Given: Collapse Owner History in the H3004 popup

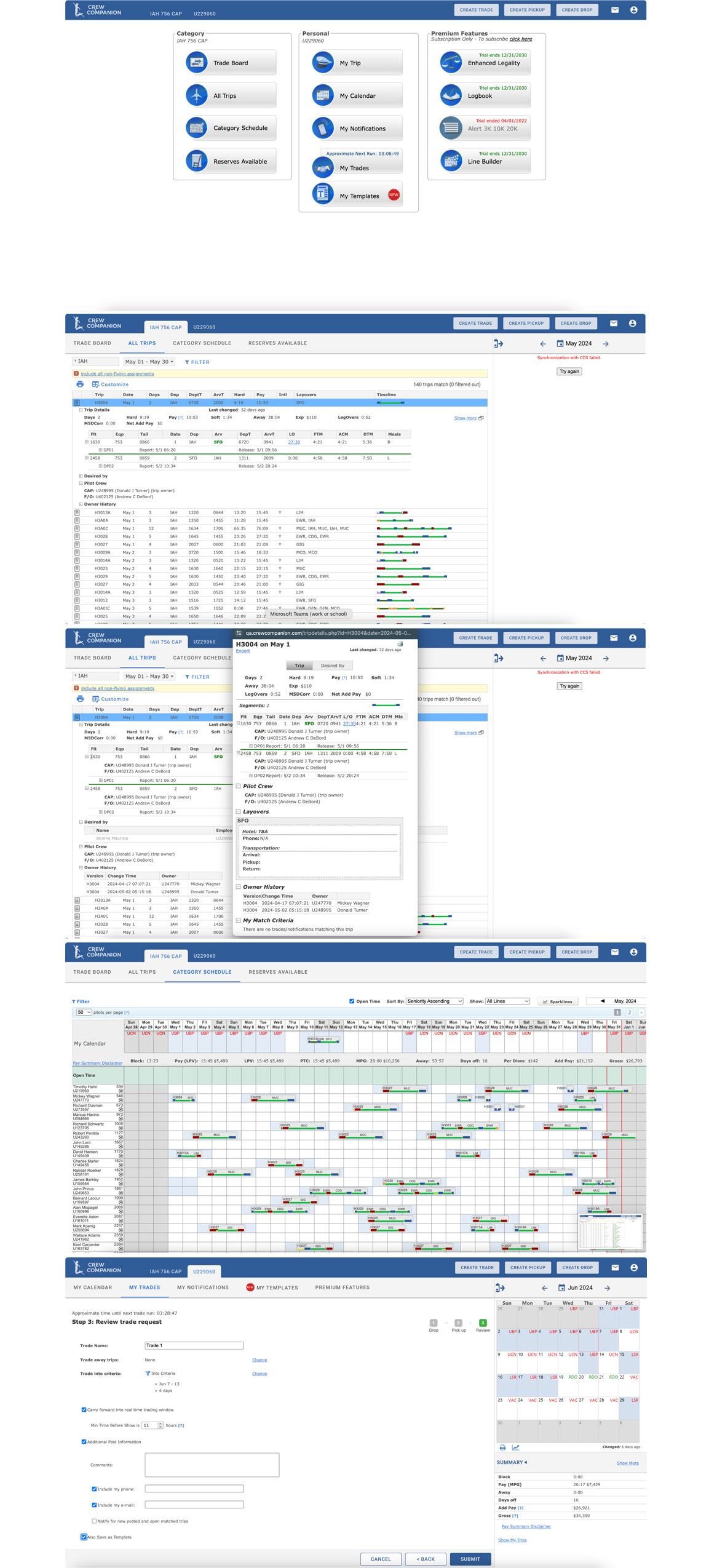Looking at the screenshot, I should (239, 886).
